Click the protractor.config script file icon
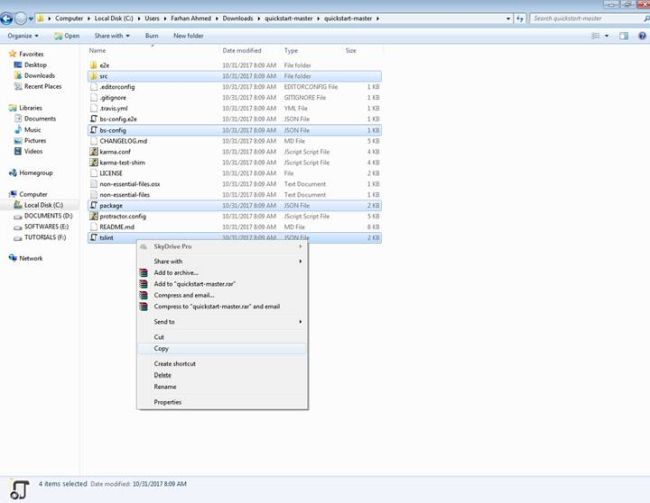This screenshot has width=650, height=503. pos(94,216)
